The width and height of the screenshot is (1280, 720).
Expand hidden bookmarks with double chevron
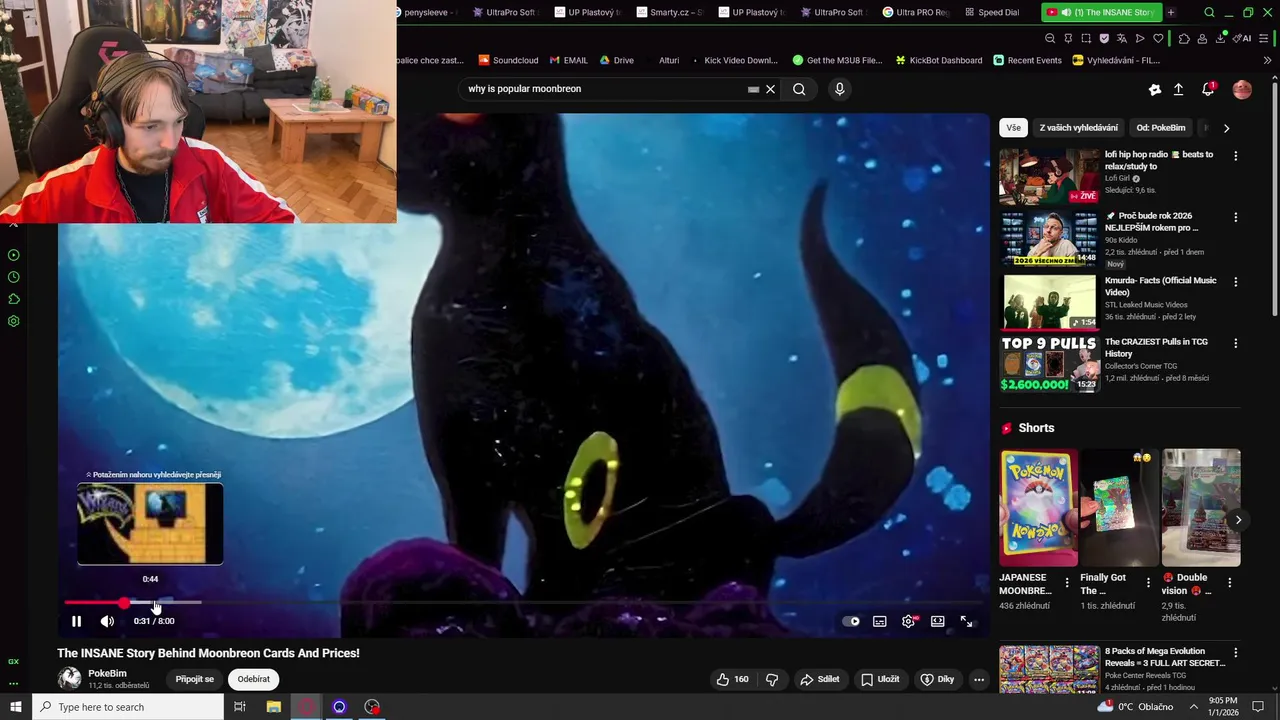pyautogui.click(x=1267, y=60)
